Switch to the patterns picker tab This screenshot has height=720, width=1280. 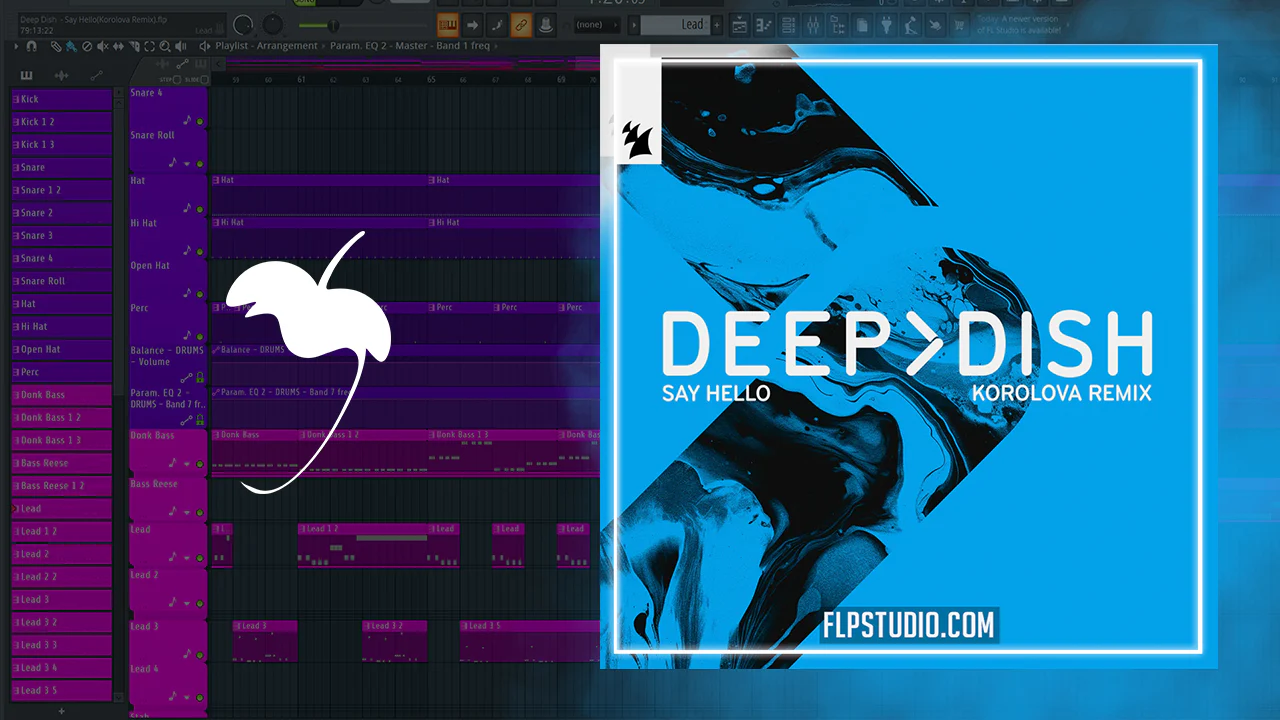26,76
